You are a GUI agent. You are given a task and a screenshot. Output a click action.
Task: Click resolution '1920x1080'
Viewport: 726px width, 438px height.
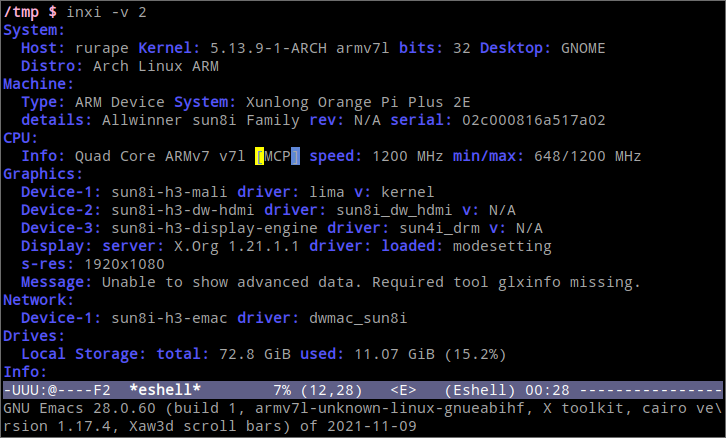(x=124, y=264)
